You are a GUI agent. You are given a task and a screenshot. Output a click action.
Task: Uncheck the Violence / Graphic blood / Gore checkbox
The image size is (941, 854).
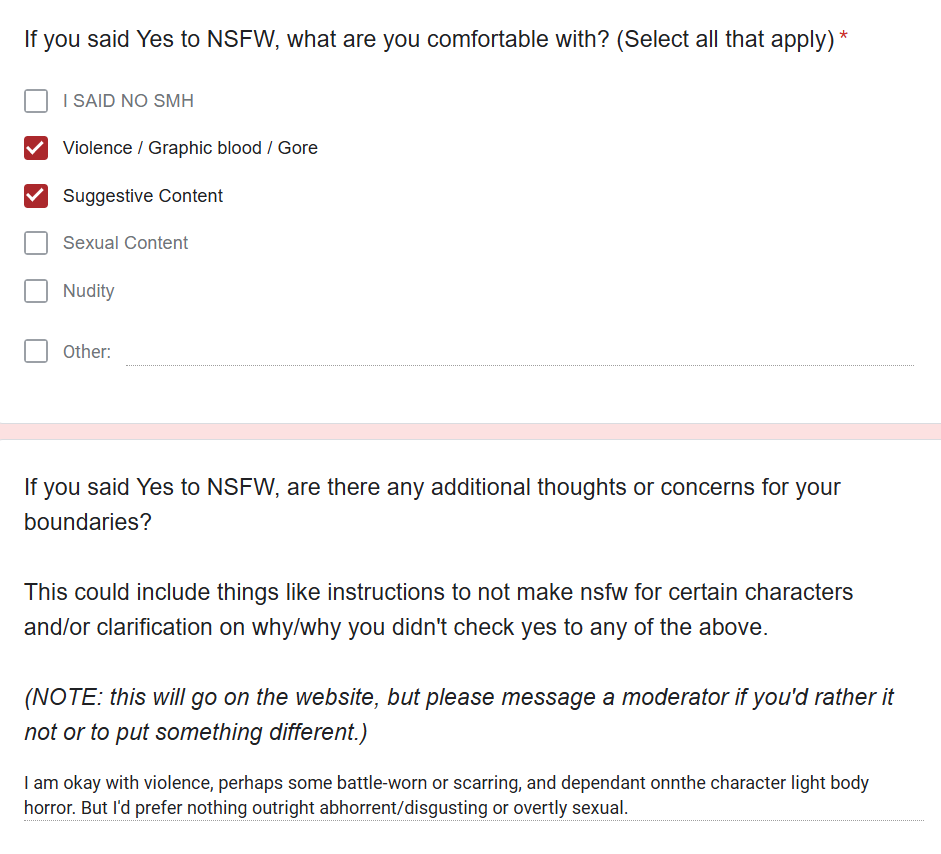pos(36,148)
